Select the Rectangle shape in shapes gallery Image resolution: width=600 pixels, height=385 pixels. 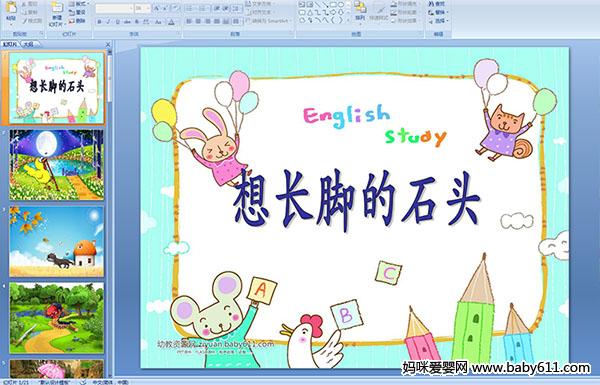tap(333, 5)
